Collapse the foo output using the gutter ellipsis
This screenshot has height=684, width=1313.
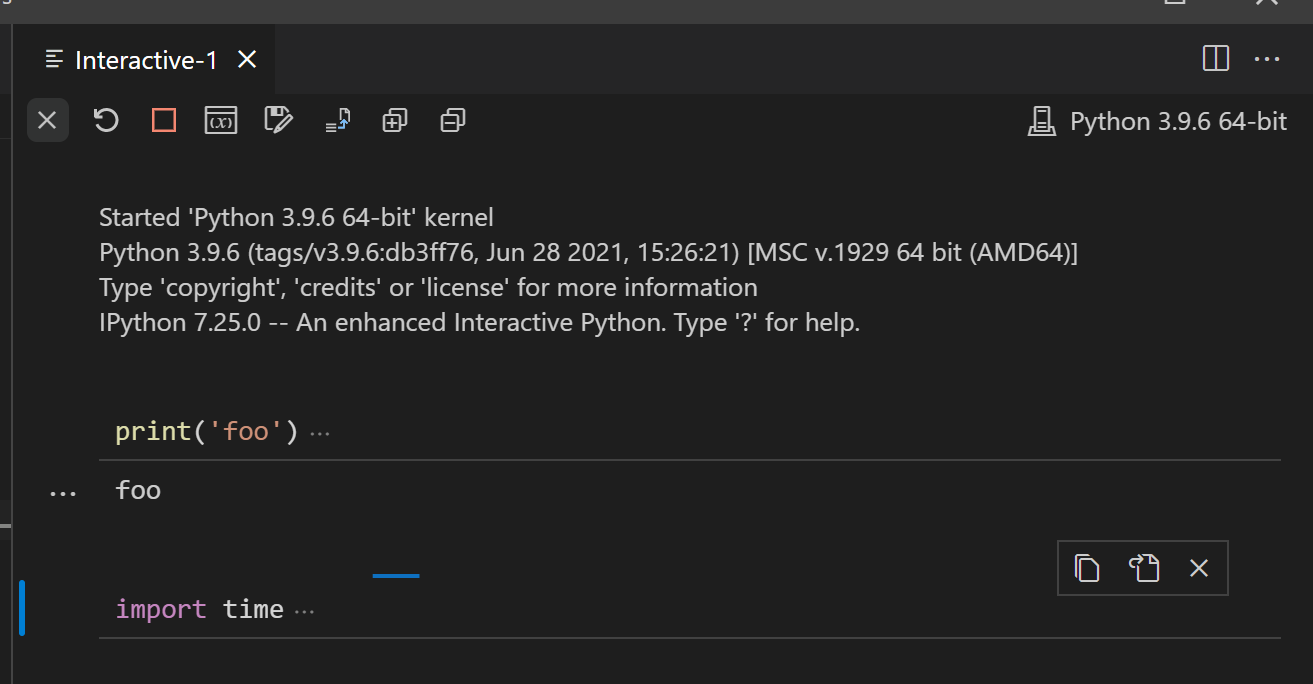(x=62, y=491)
